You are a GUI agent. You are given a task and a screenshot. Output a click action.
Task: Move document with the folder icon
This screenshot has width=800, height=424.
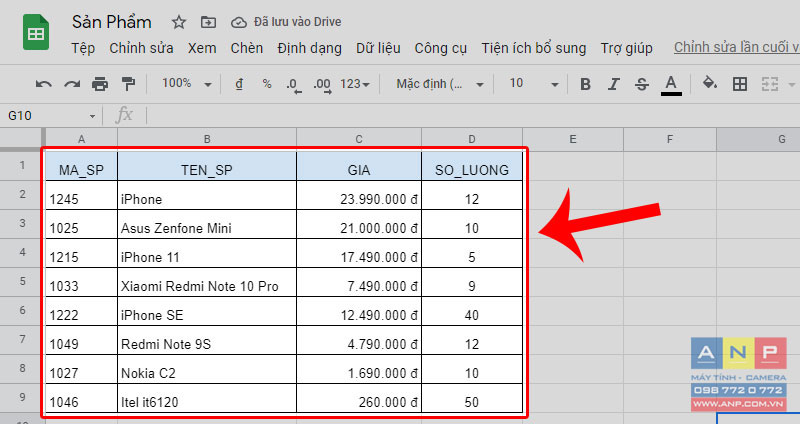click(208, 22)
